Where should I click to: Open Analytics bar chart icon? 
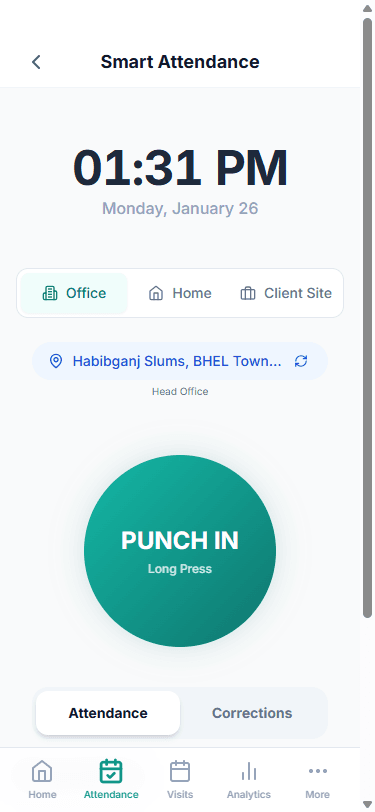249,771
